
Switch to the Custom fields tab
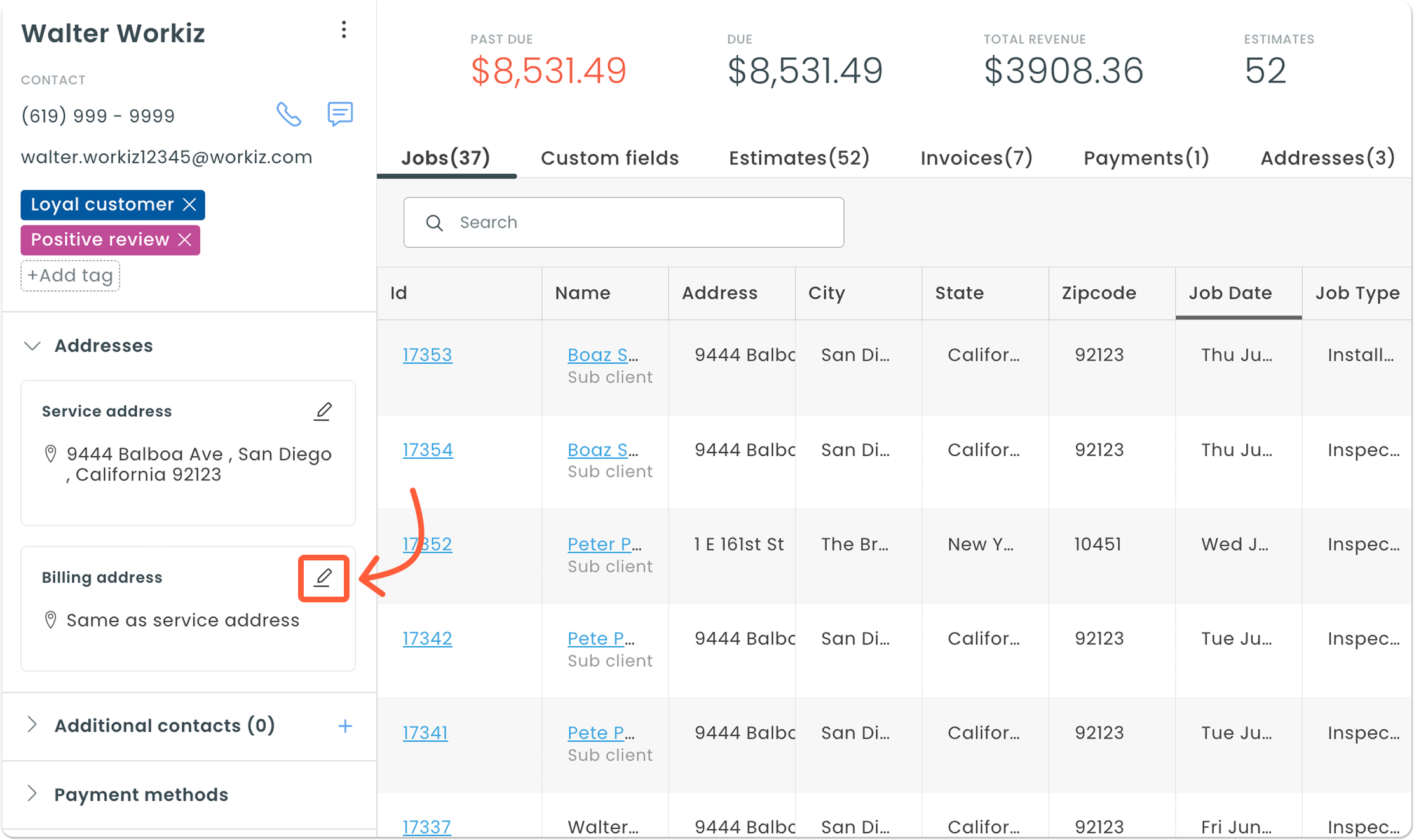pyautogui.click(x=609, y=158)
